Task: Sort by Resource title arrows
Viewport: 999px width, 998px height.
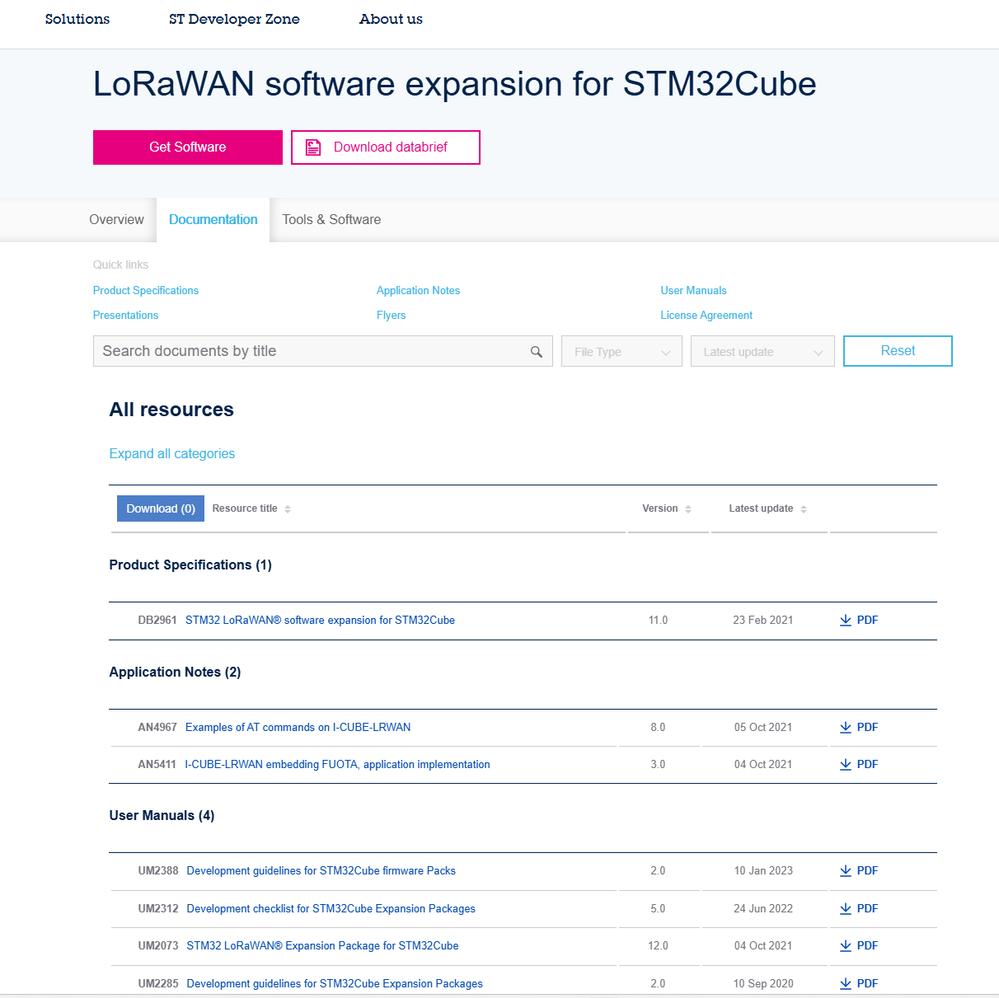Action: 287,509
